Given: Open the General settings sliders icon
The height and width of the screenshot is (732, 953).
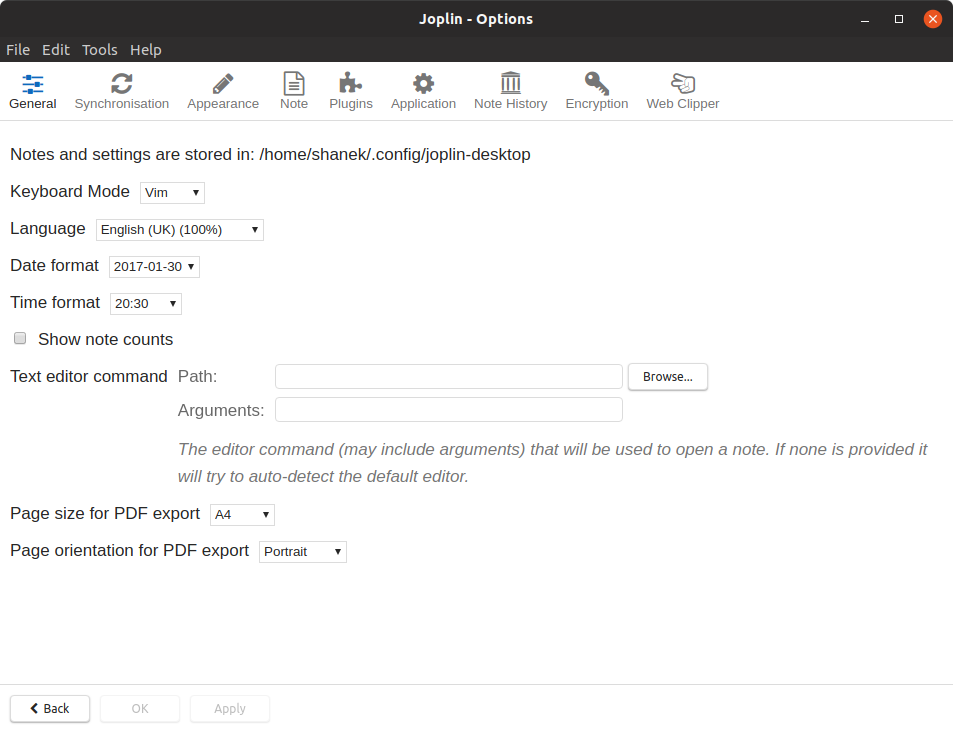Looking at the screenshot, I should (33, 83).
